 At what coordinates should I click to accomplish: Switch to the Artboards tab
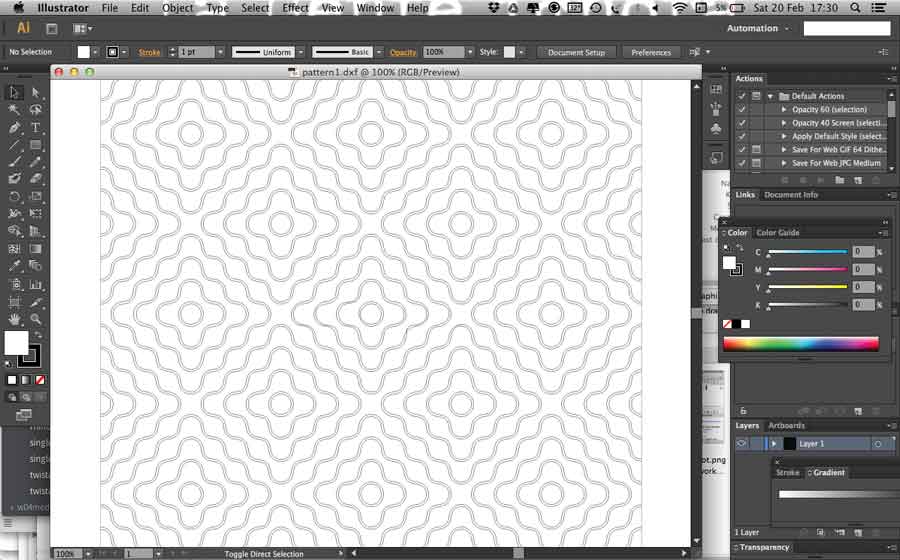[x=786, y=425]
